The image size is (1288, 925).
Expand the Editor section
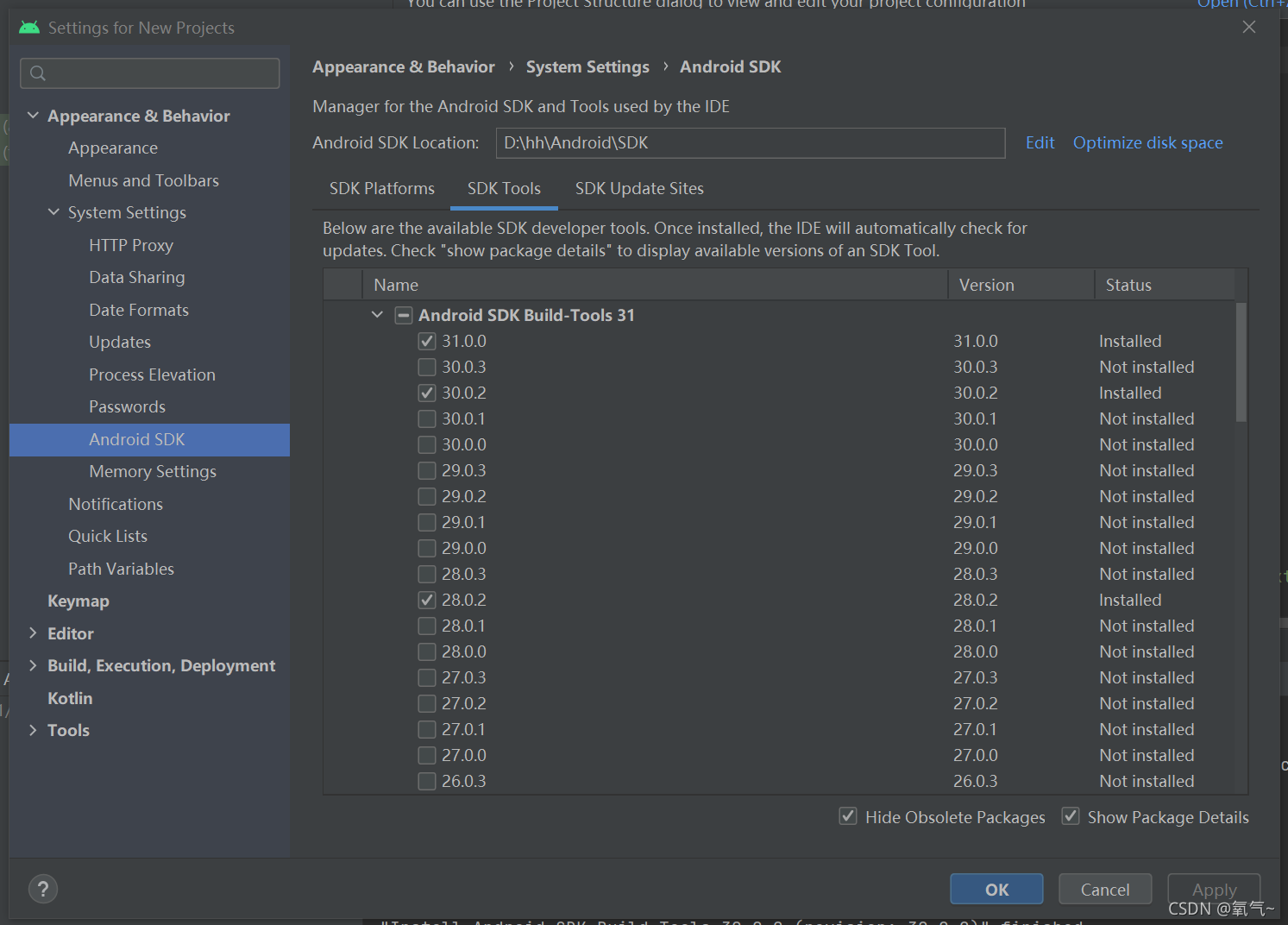coord(33,633)
